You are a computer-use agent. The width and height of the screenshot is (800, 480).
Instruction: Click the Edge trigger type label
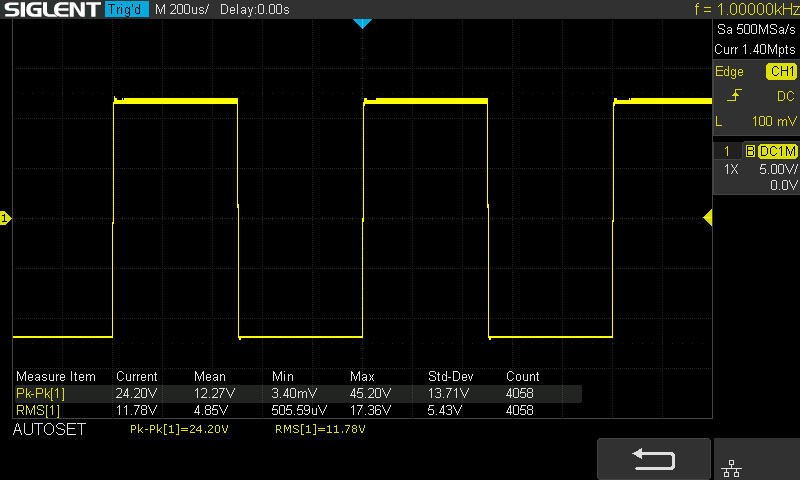(729, 71)
